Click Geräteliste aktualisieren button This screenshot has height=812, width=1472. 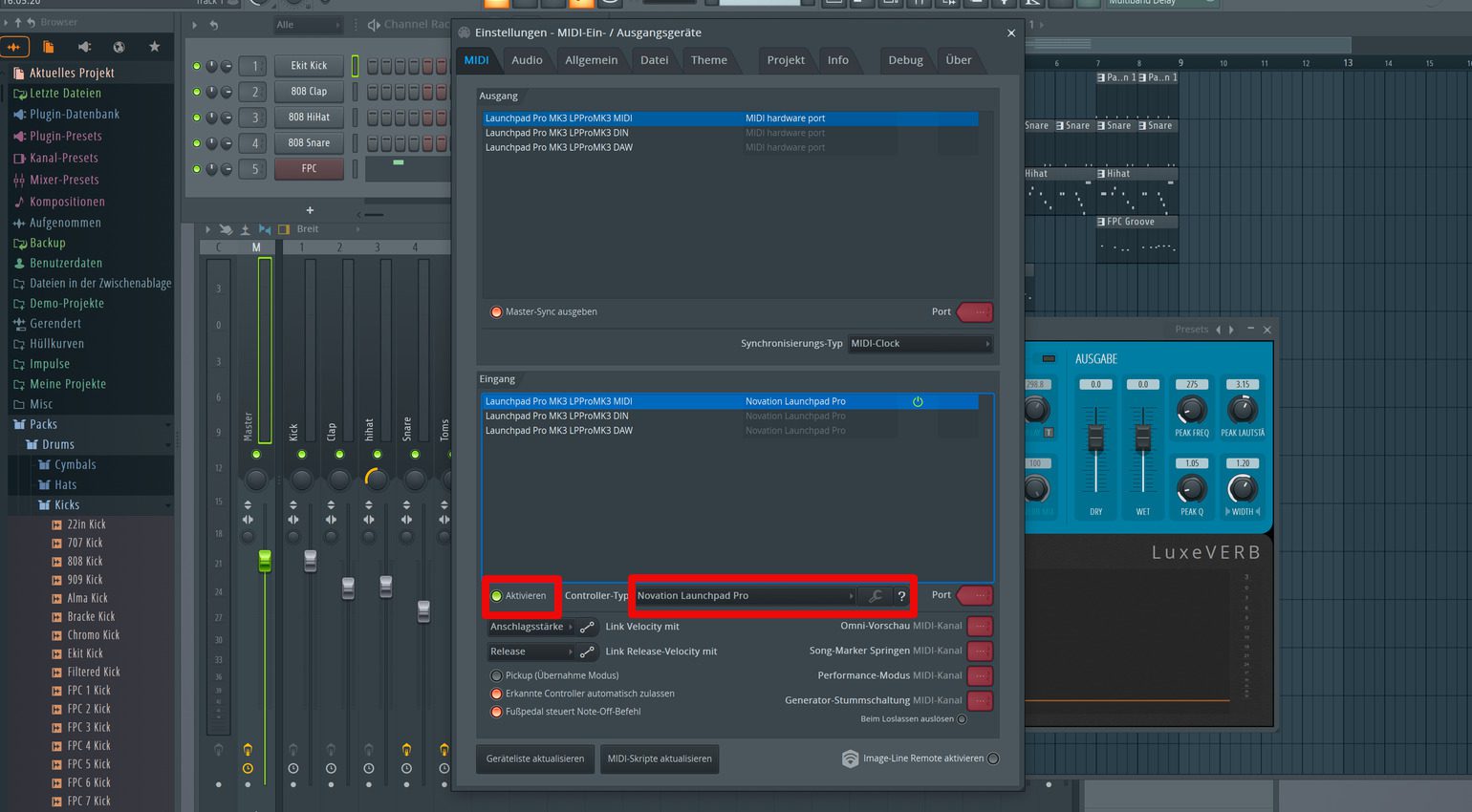[534, 759]
